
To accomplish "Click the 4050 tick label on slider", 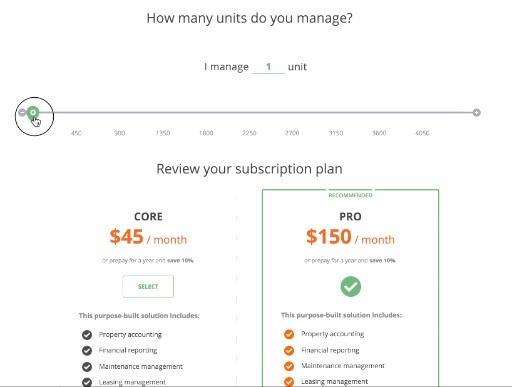I will coord(422,133).
